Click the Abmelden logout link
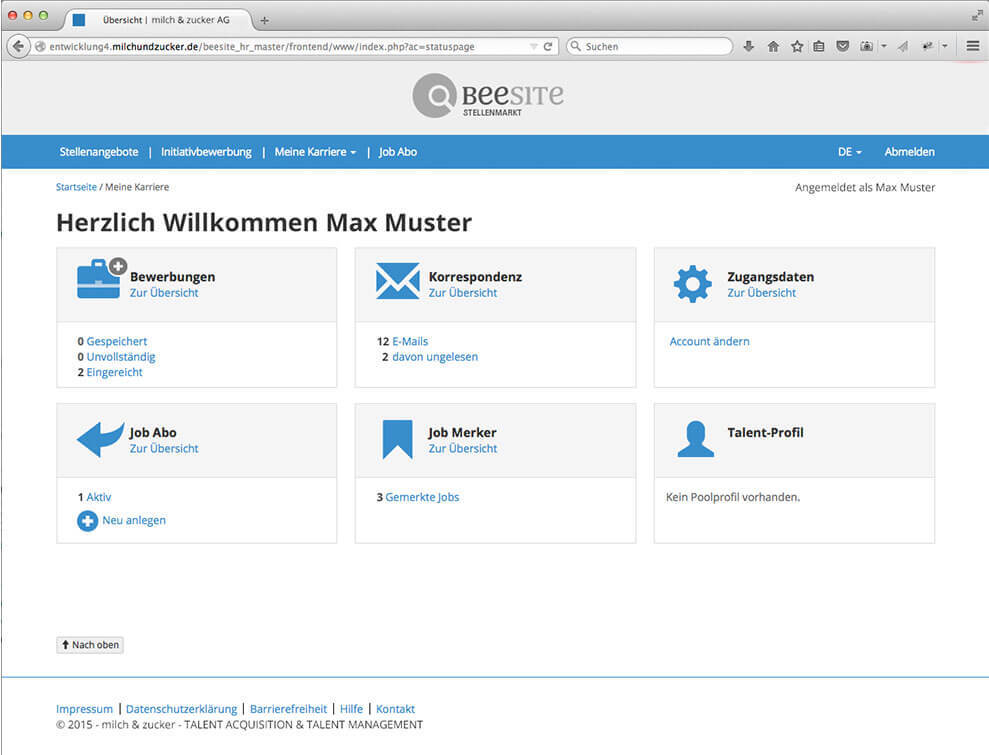This screenshot has width=989, height=755. [909, 152]
